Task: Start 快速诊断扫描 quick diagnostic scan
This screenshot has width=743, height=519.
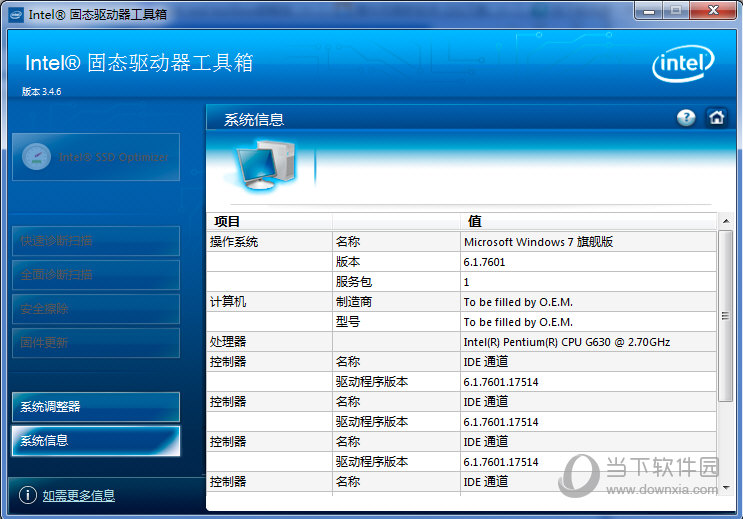Action: 96,241
